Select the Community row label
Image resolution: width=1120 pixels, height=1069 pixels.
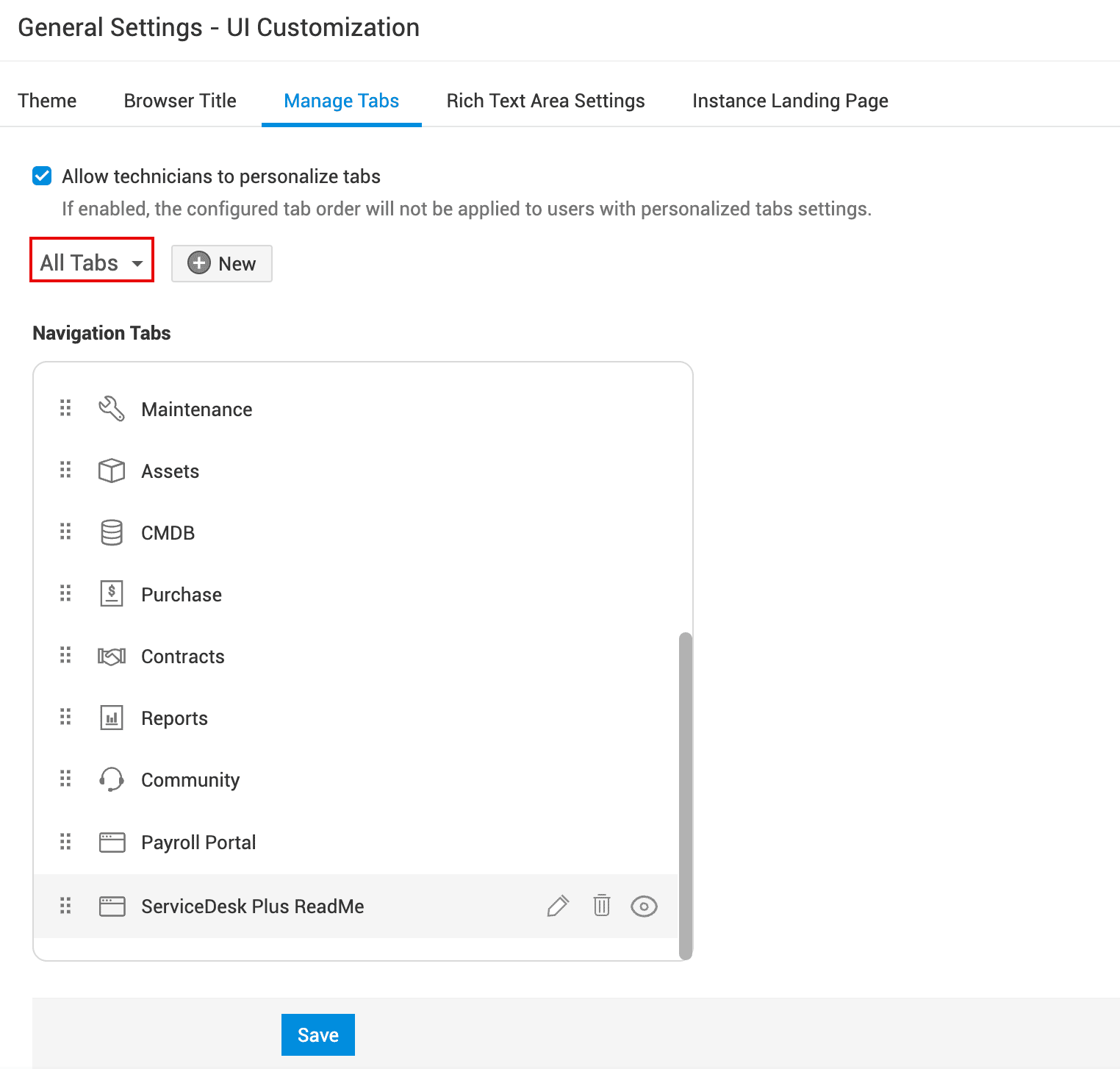point(190,780)
